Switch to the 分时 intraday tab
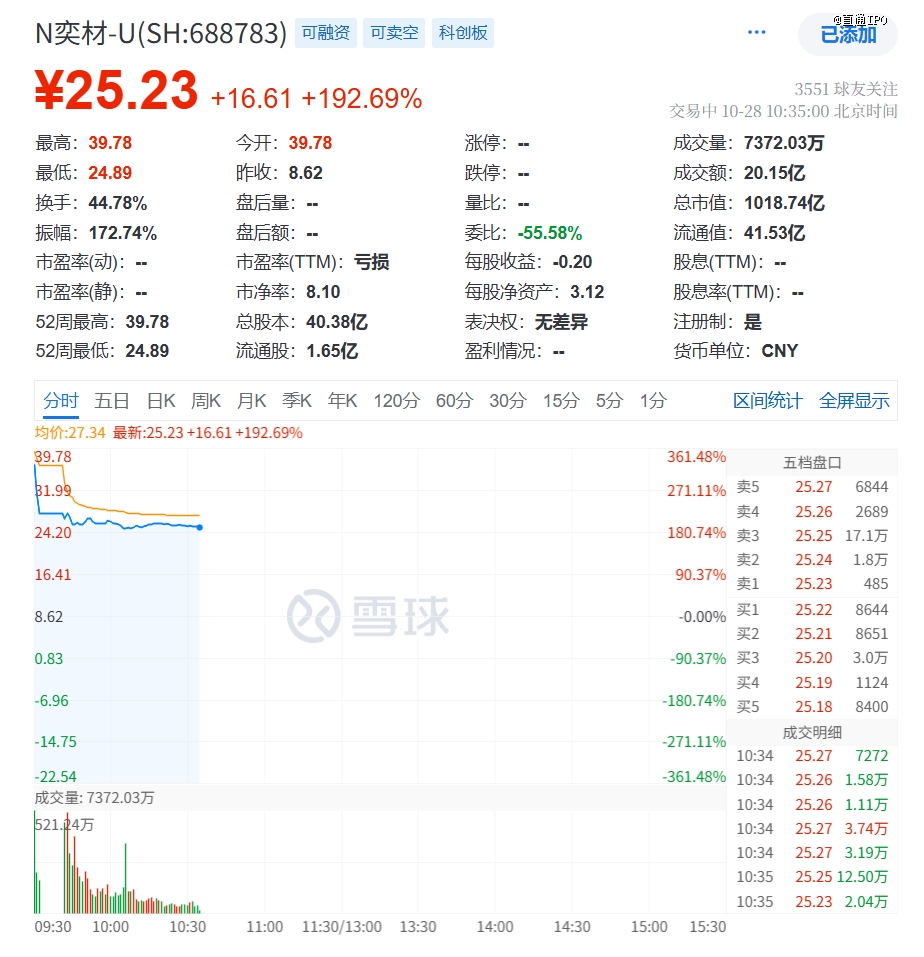The height and width of the screenshot is (957, 924). [x=60, y=400]
